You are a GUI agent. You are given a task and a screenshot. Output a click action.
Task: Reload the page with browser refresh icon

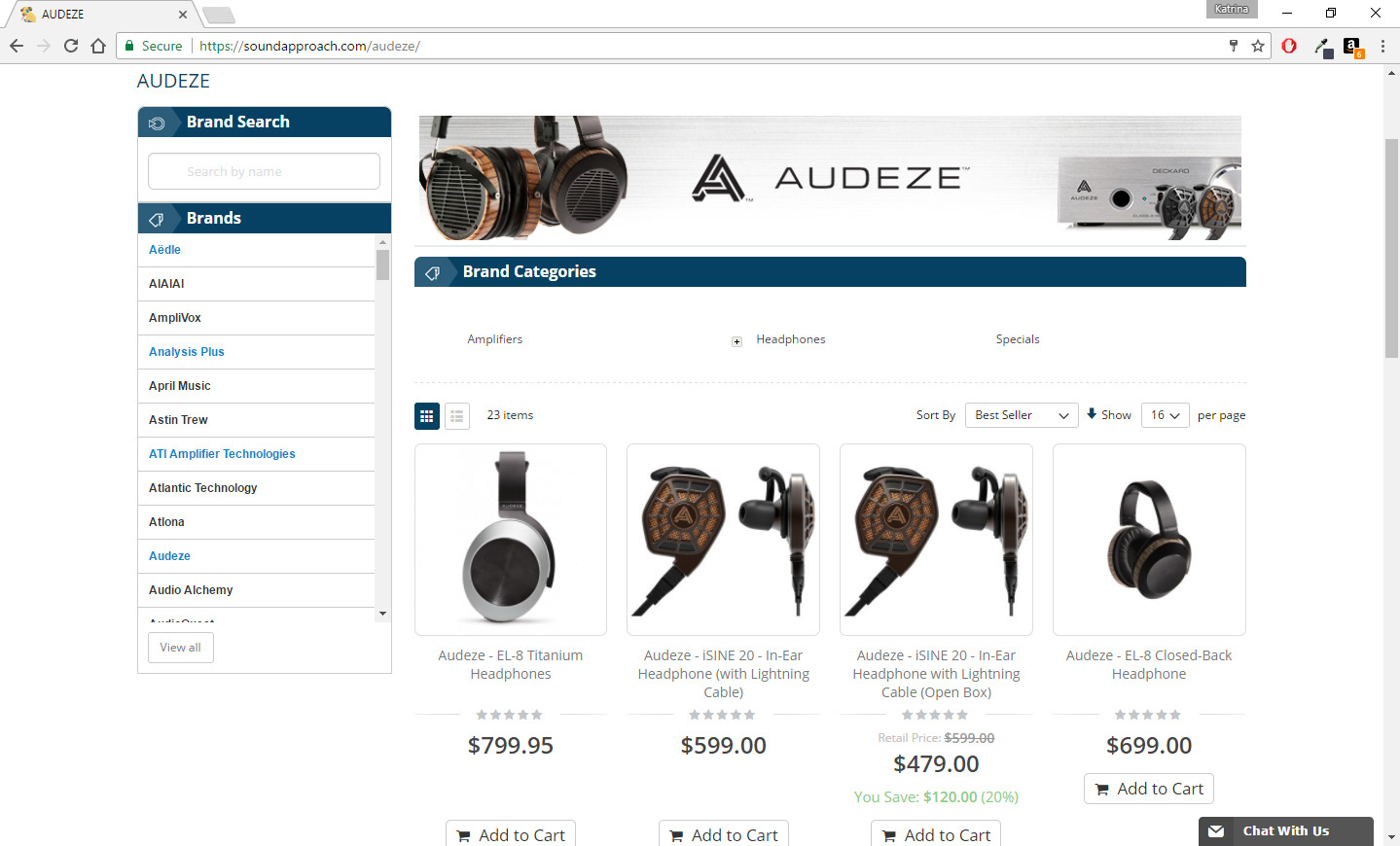71,46
